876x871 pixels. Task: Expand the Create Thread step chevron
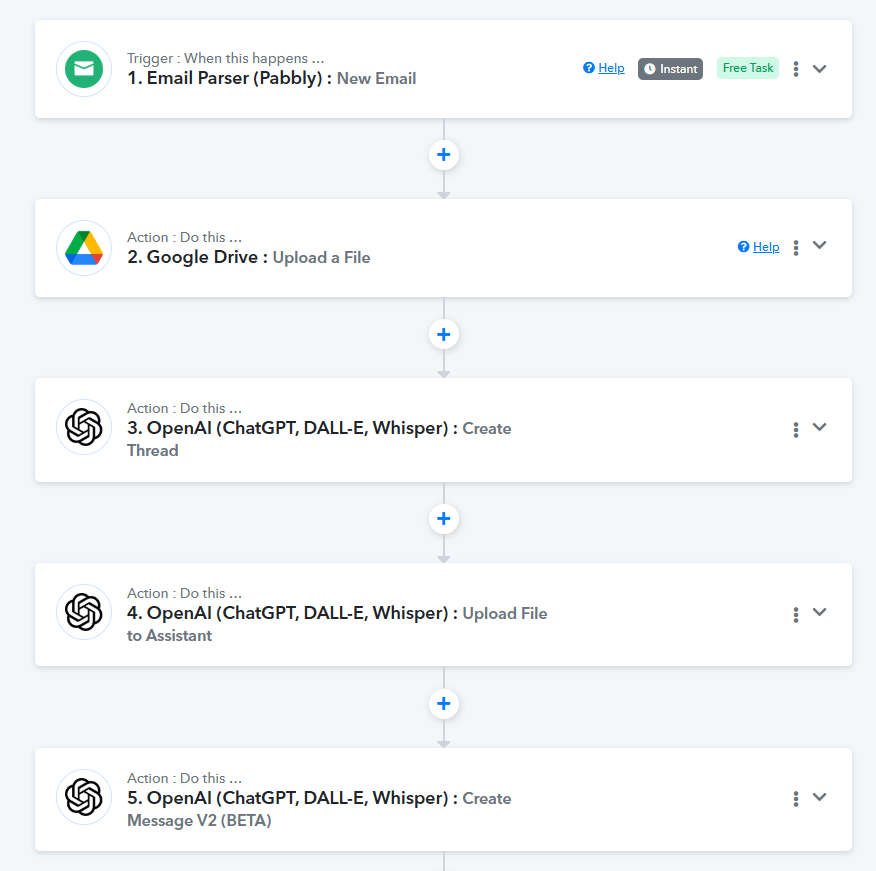coord(819,427)
